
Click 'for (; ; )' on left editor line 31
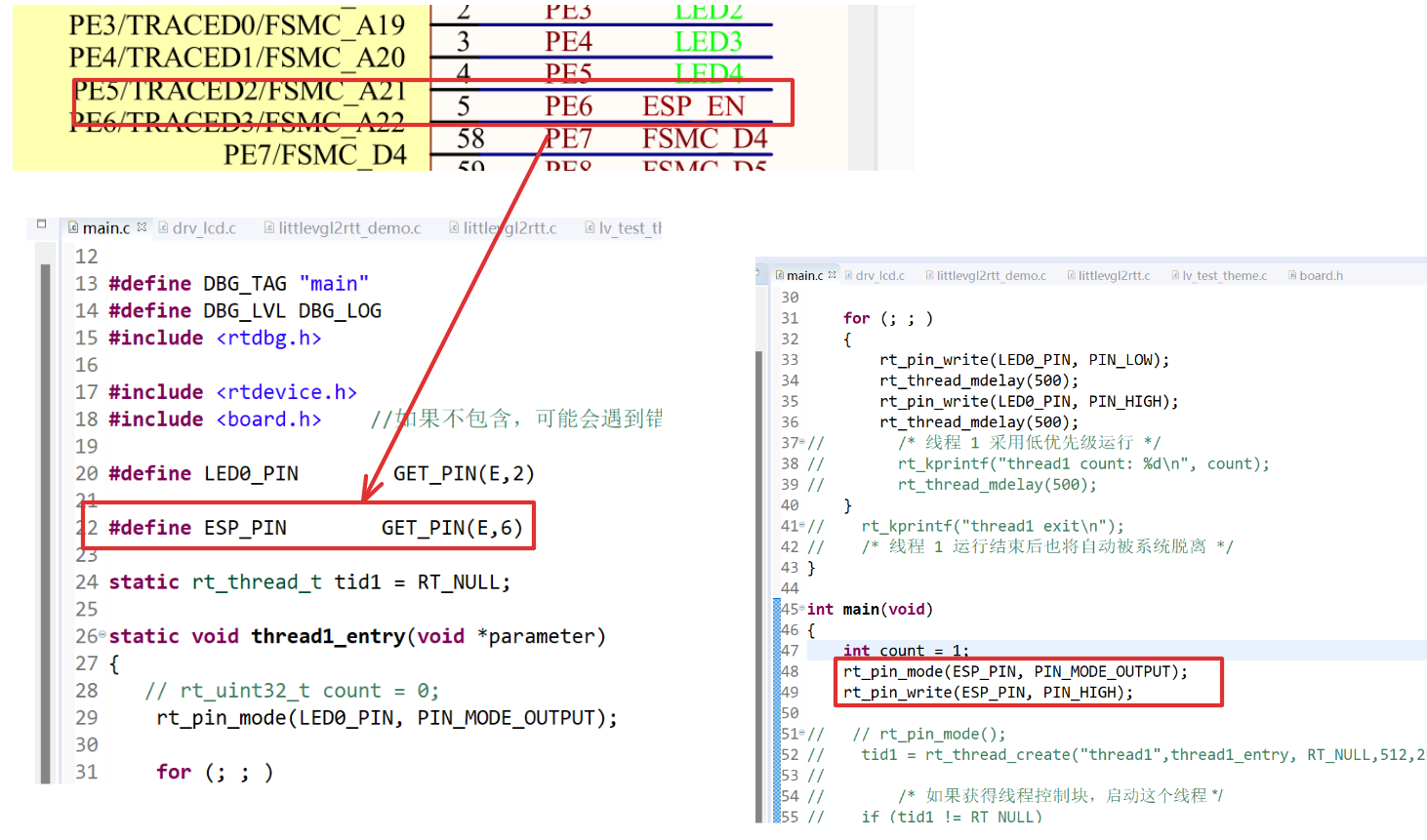tap(215, 773)
